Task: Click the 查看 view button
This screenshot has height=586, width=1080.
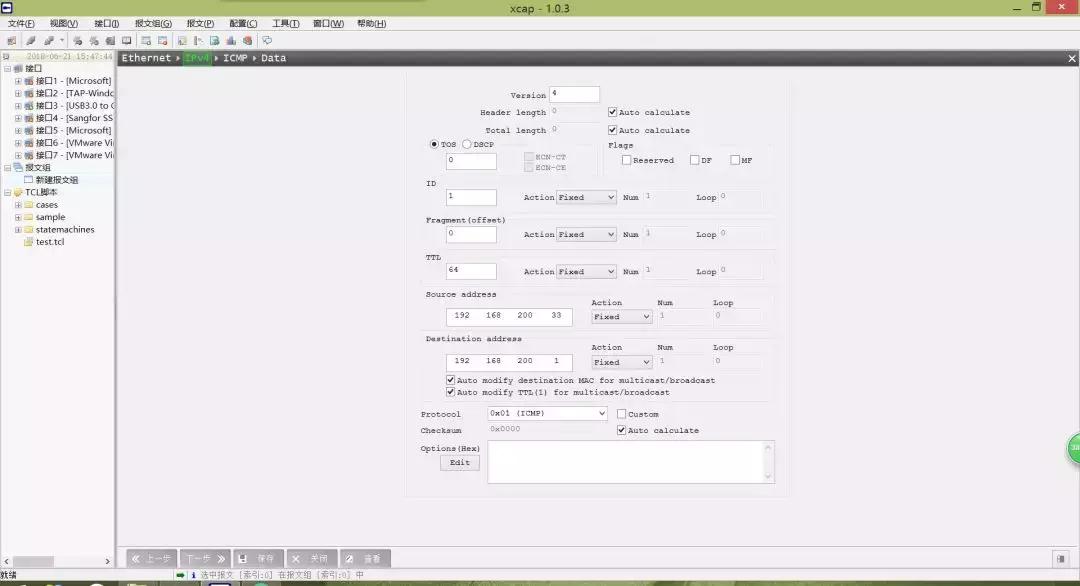Action: click(365, 558)
